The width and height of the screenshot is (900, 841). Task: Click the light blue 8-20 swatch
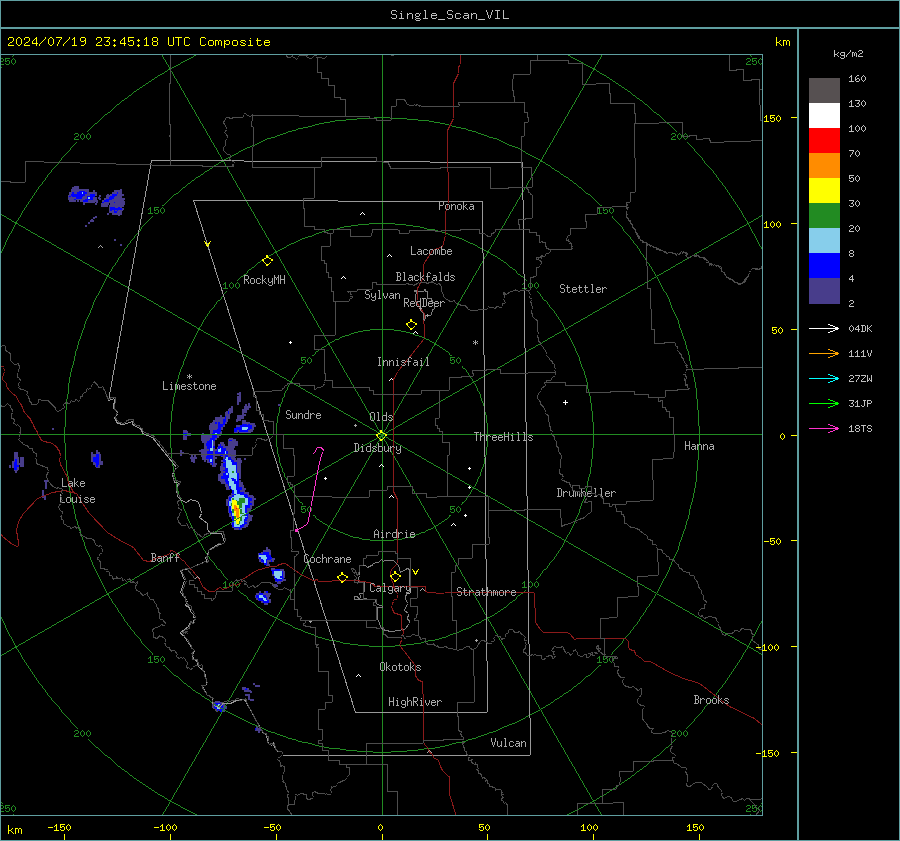click(x=824, y=241)
